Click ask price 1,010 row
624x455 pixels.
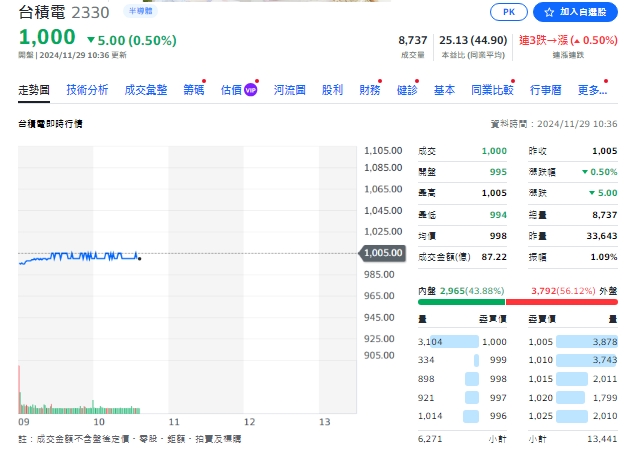click(573, 360)
